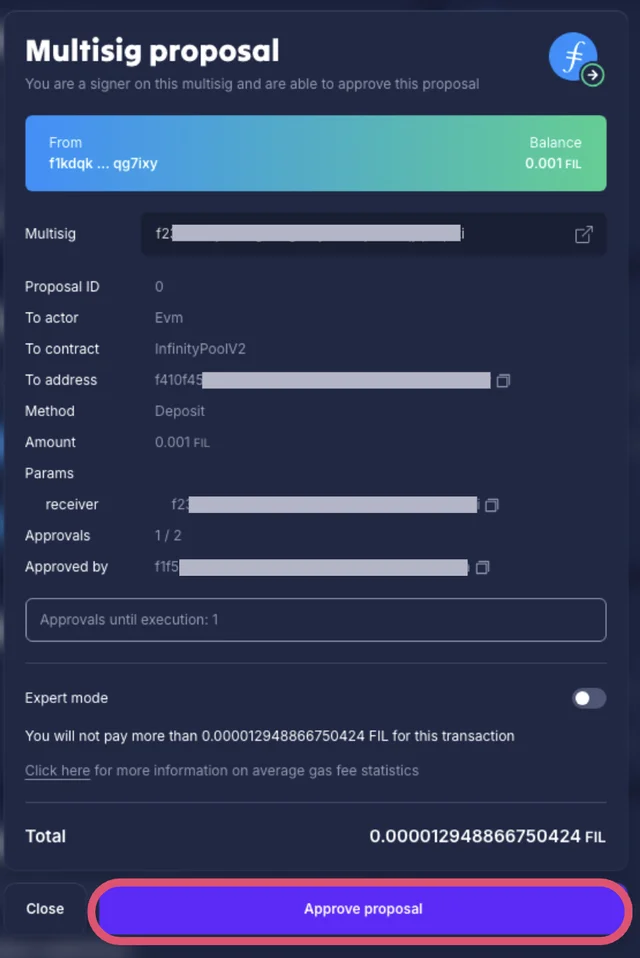Click the InfinityPoolV2 contract name
This screenshot has height=958, width=640.
pos(200,349)
